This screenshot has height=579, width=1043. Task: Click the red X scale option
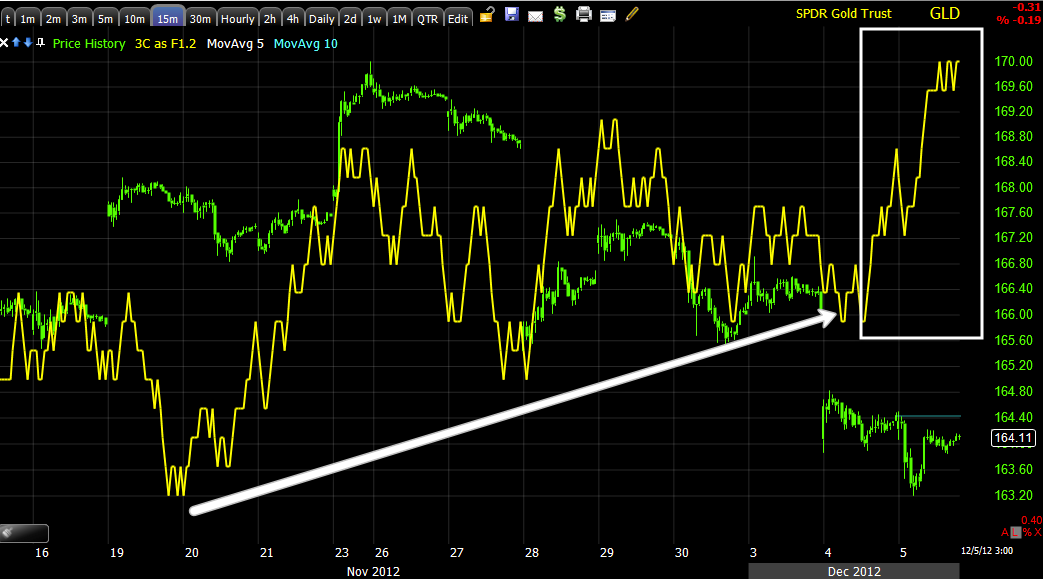point(1037,532)
